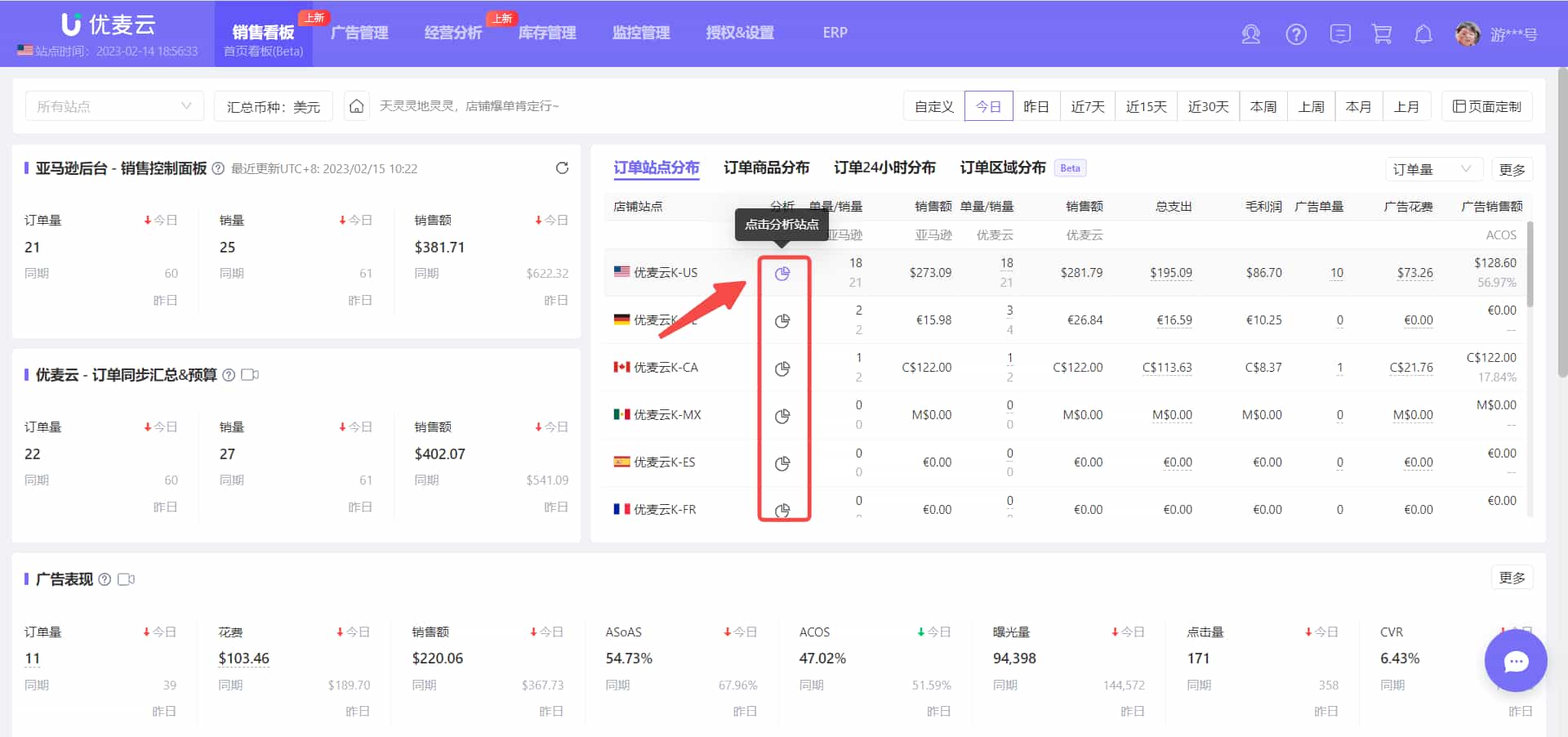Open the messages note icon in header
Viewport: 1568px width, 737px height.
[1340, 33]
